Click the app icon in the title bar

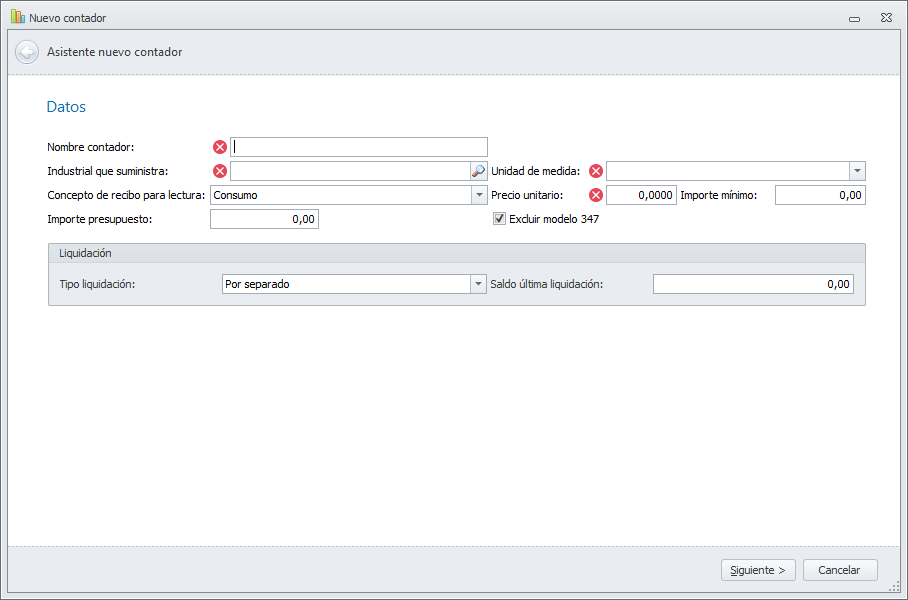[17, 17]
